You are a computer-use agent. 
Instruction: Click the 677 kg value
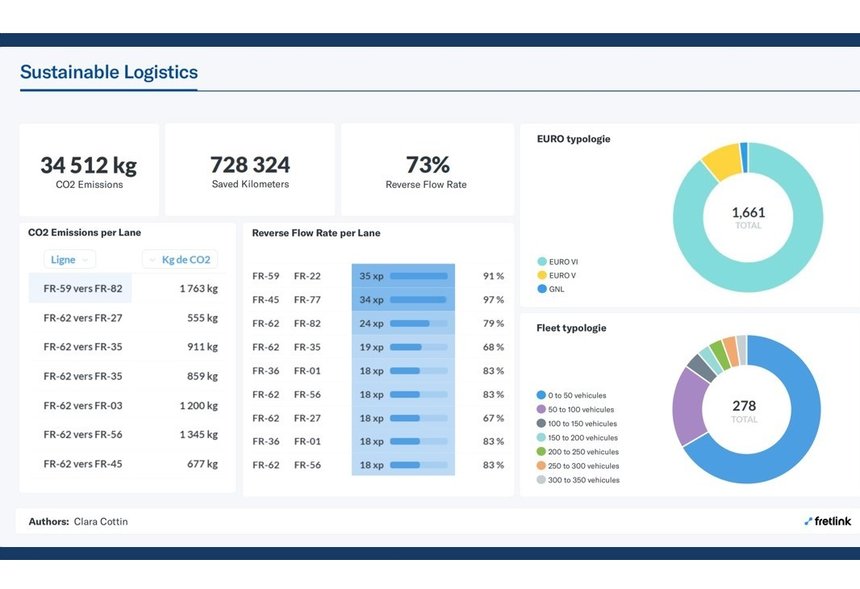coord(202,463)
